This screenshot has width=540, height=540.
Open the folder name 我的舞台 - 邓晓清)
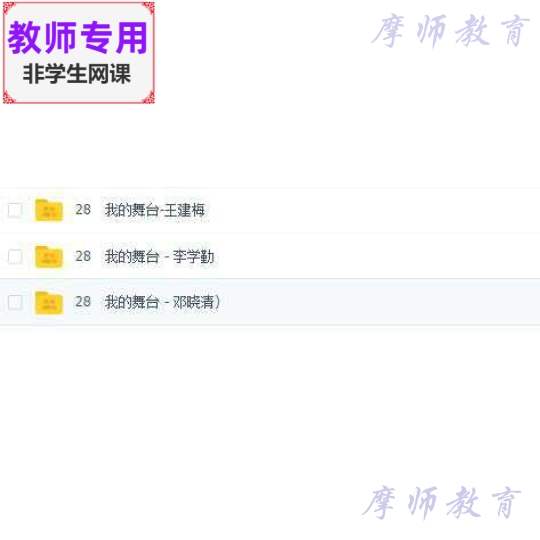(162, 302)
